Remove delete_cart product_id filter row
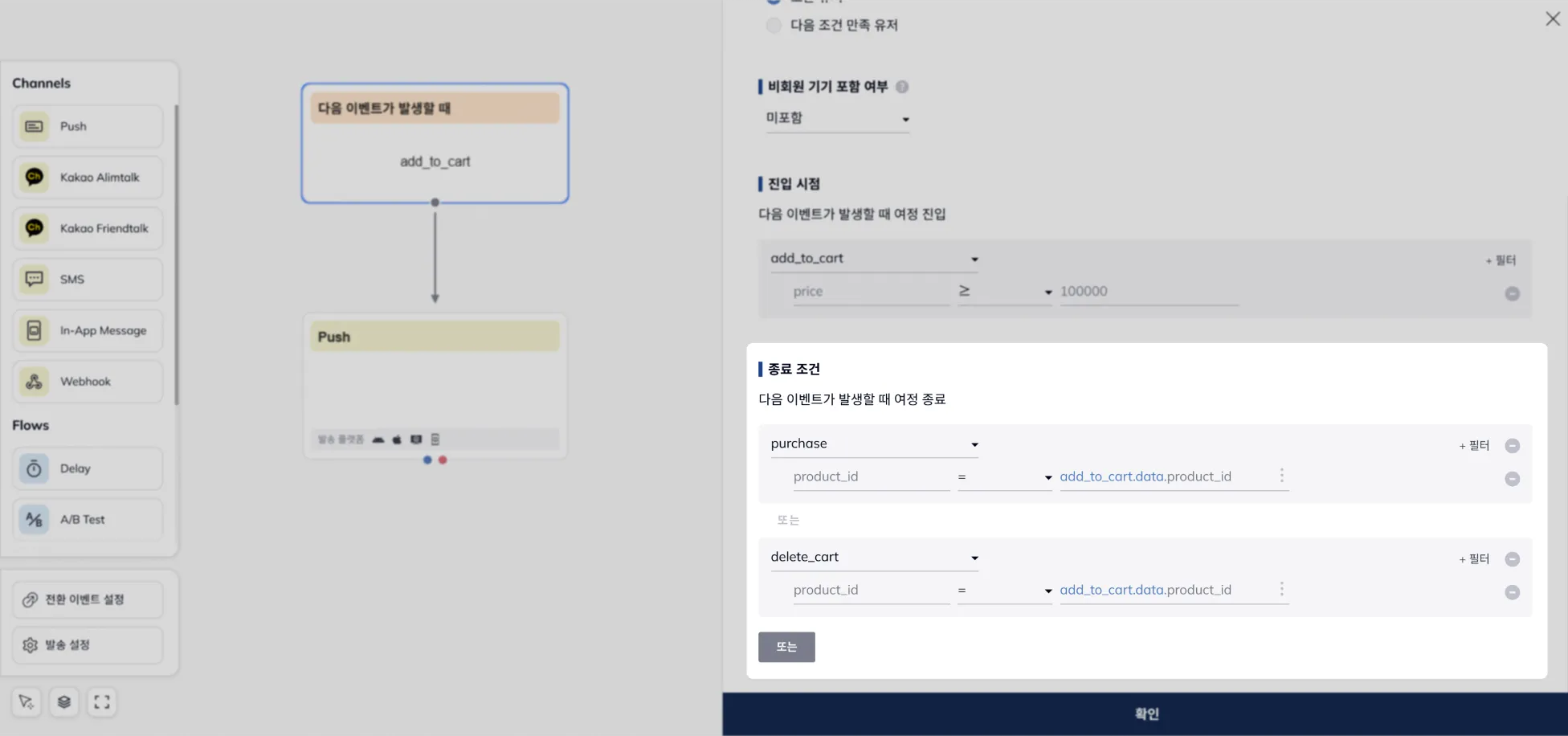1568x736 pixels. point(1512,591)
